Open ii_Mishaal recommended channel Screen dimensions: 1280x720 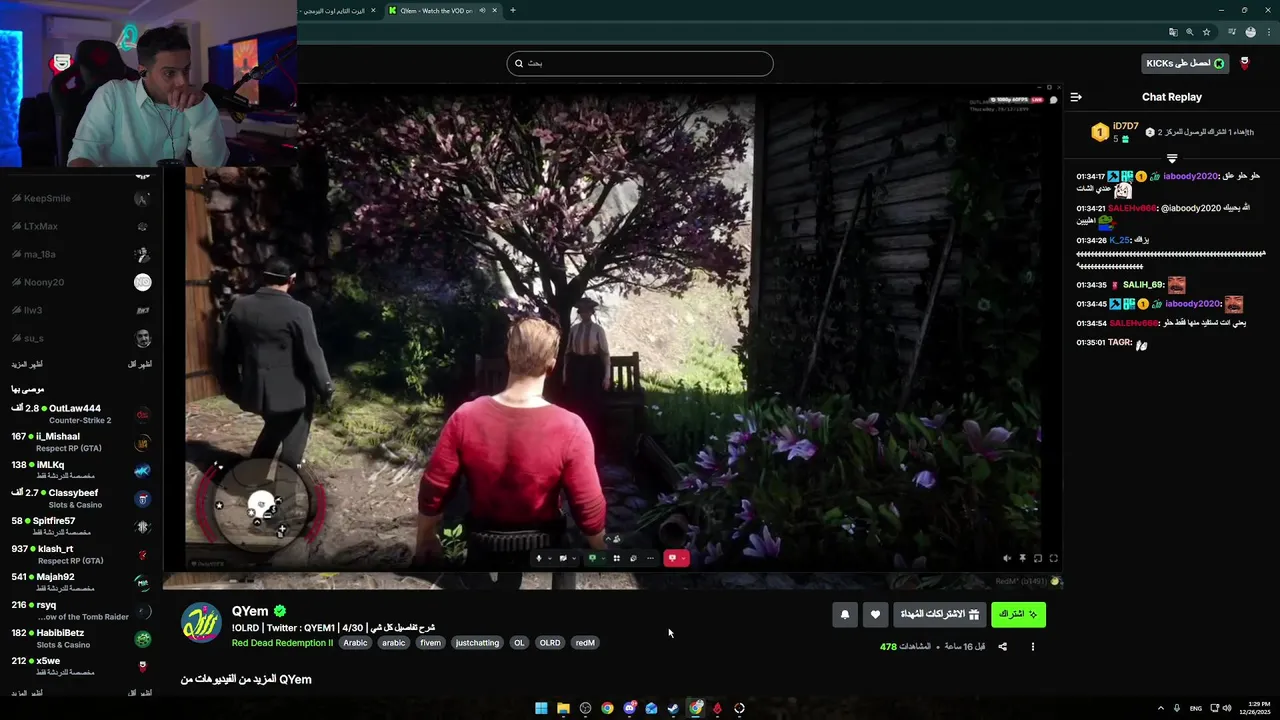pyautogui.click(x=81, y=442)
